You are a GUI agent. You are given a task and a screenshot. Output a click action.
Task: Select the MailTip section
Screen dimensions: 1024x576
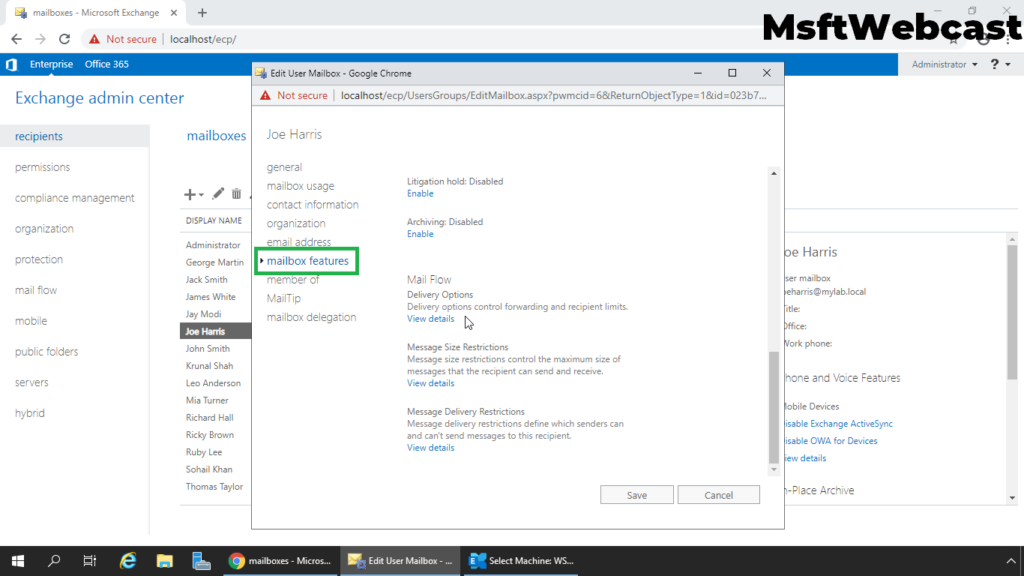(x=283, y=298)
